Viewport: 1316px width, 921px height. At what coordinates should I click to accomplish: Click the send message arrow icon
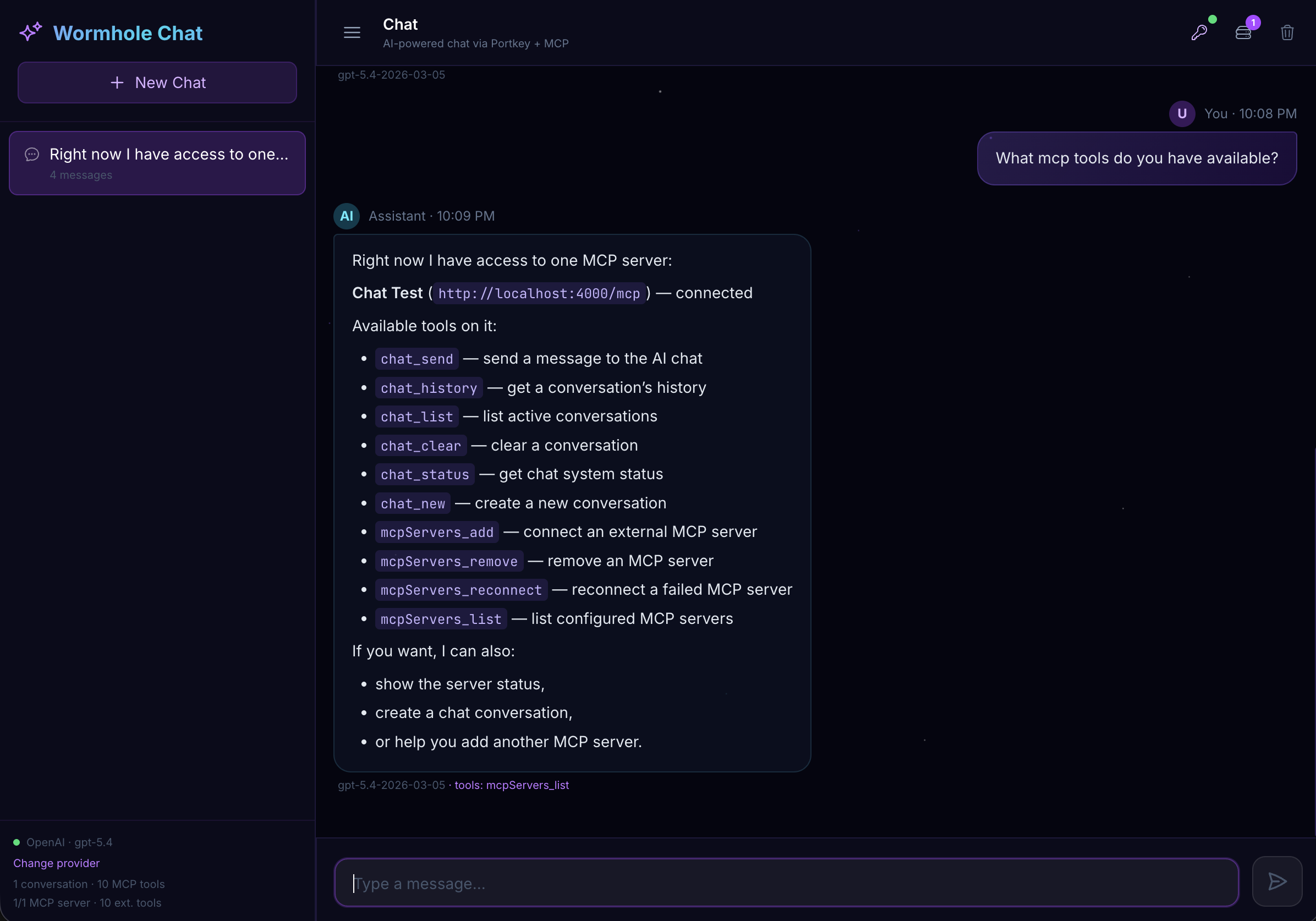tap(1277, 881)
